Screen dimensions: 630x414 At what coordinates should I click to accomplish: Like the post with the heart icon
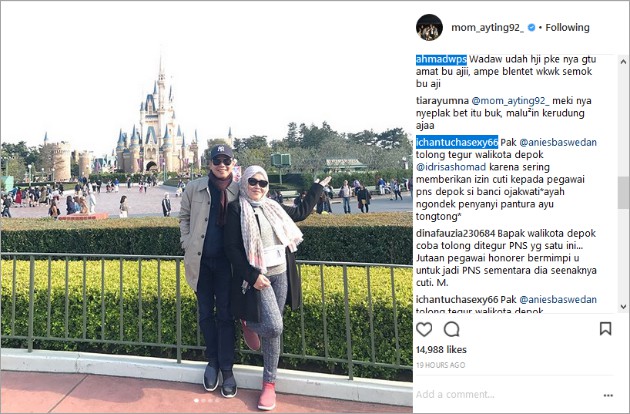click(x=424, y=329)
